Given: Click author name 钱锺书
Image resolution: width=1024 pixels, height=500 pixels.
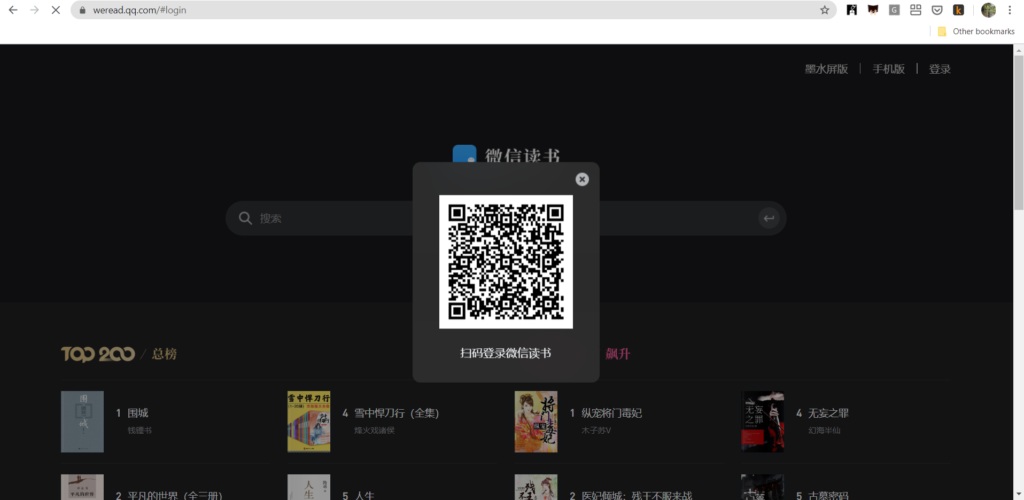Looking at the screenshot, I should [139, 430].
